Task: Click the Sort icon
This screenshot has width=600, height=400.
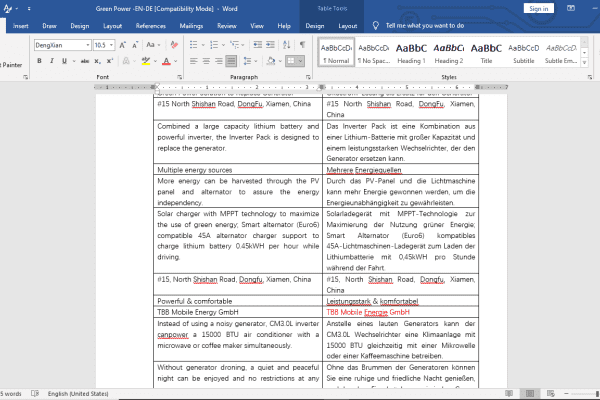Action: coord(287,45)
